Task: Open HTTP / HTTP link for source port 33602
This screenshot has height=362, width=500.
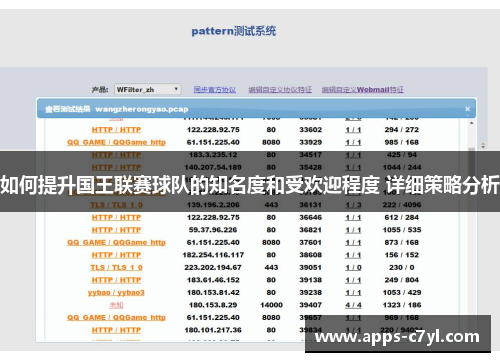Action: (116, 130)
